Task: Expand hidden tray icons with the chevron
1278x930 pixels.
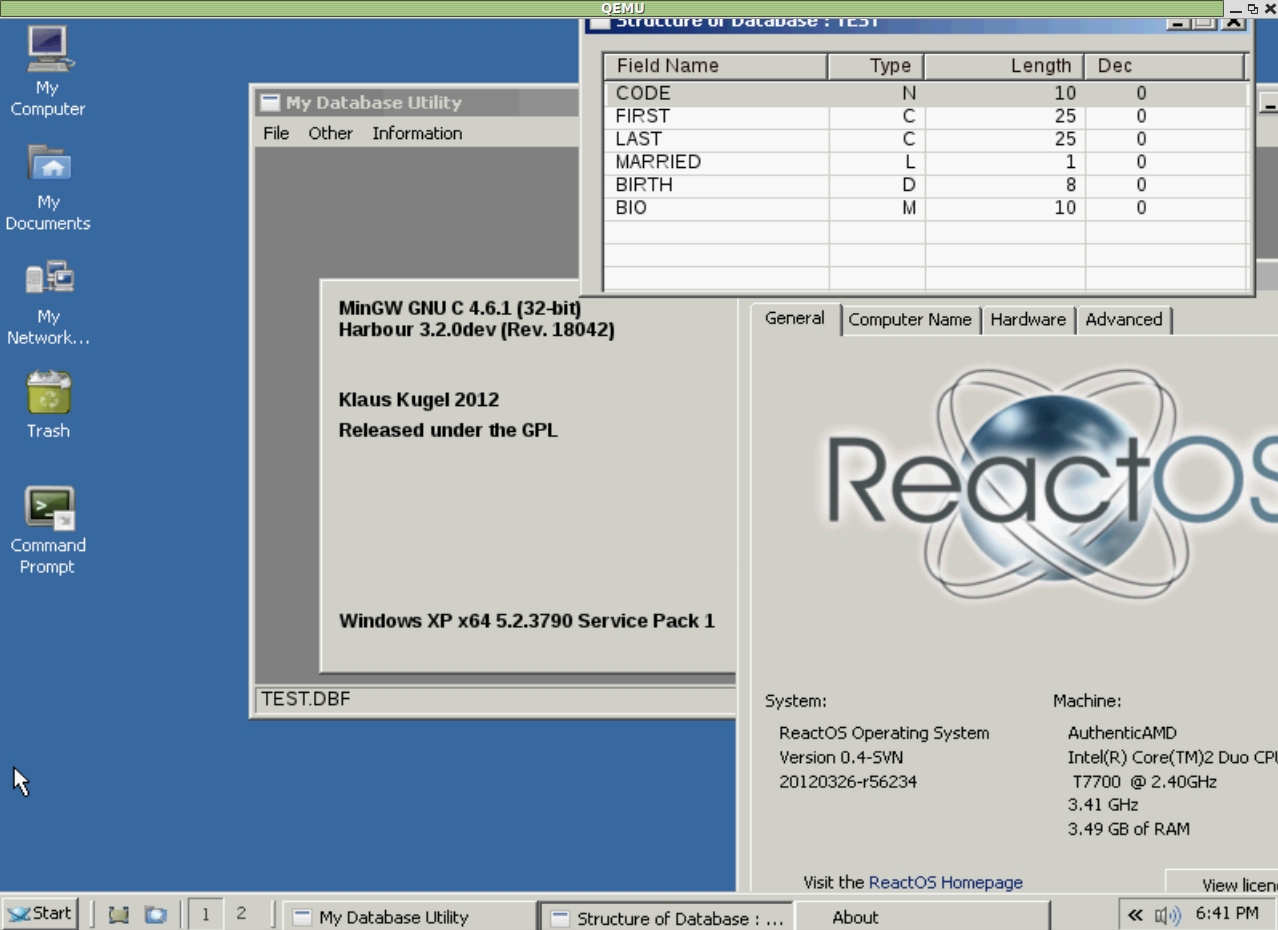Action: click(x=1134, y=914)
